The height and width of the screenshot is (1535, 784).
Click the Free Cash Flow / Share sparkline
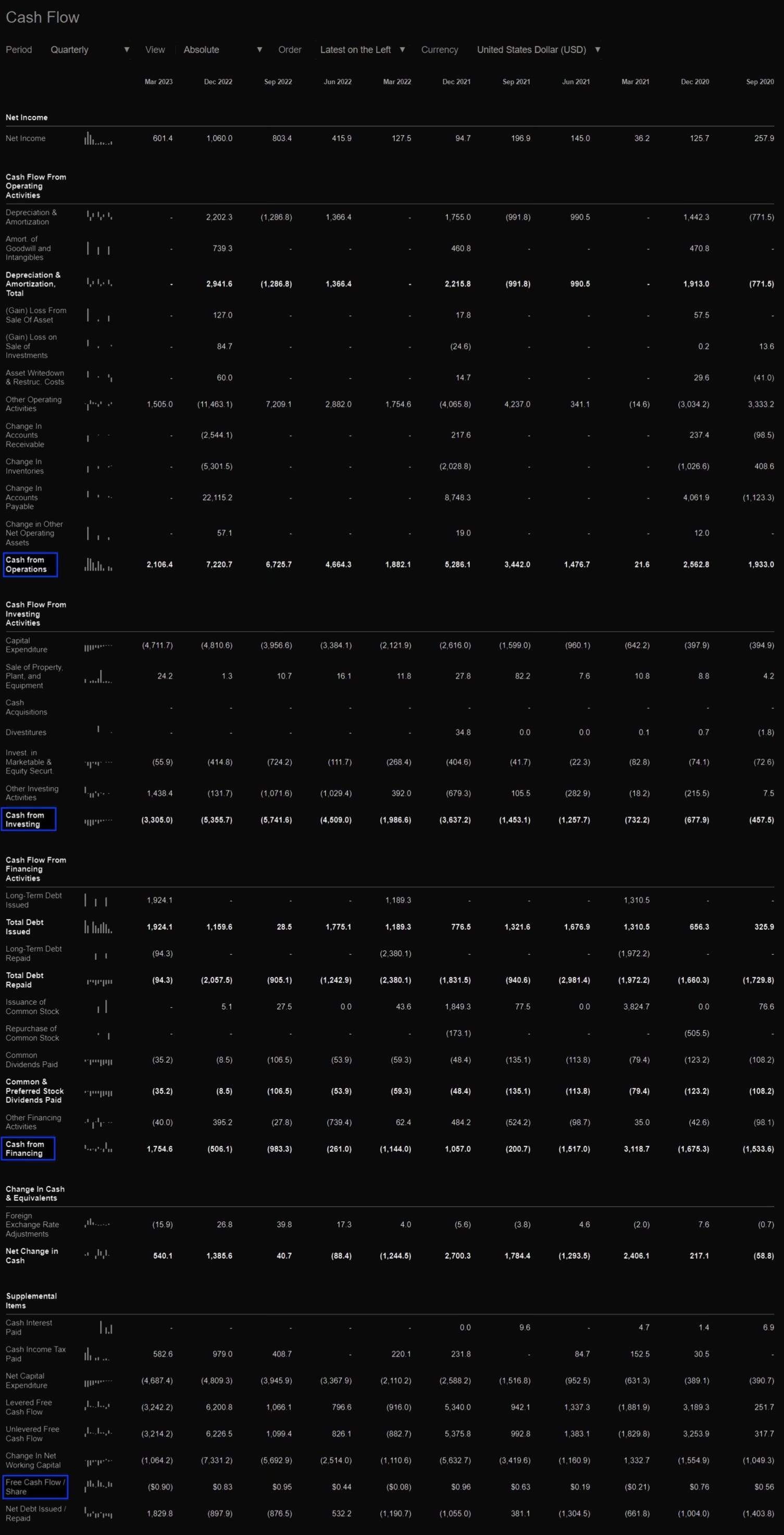pos(98,1487)
